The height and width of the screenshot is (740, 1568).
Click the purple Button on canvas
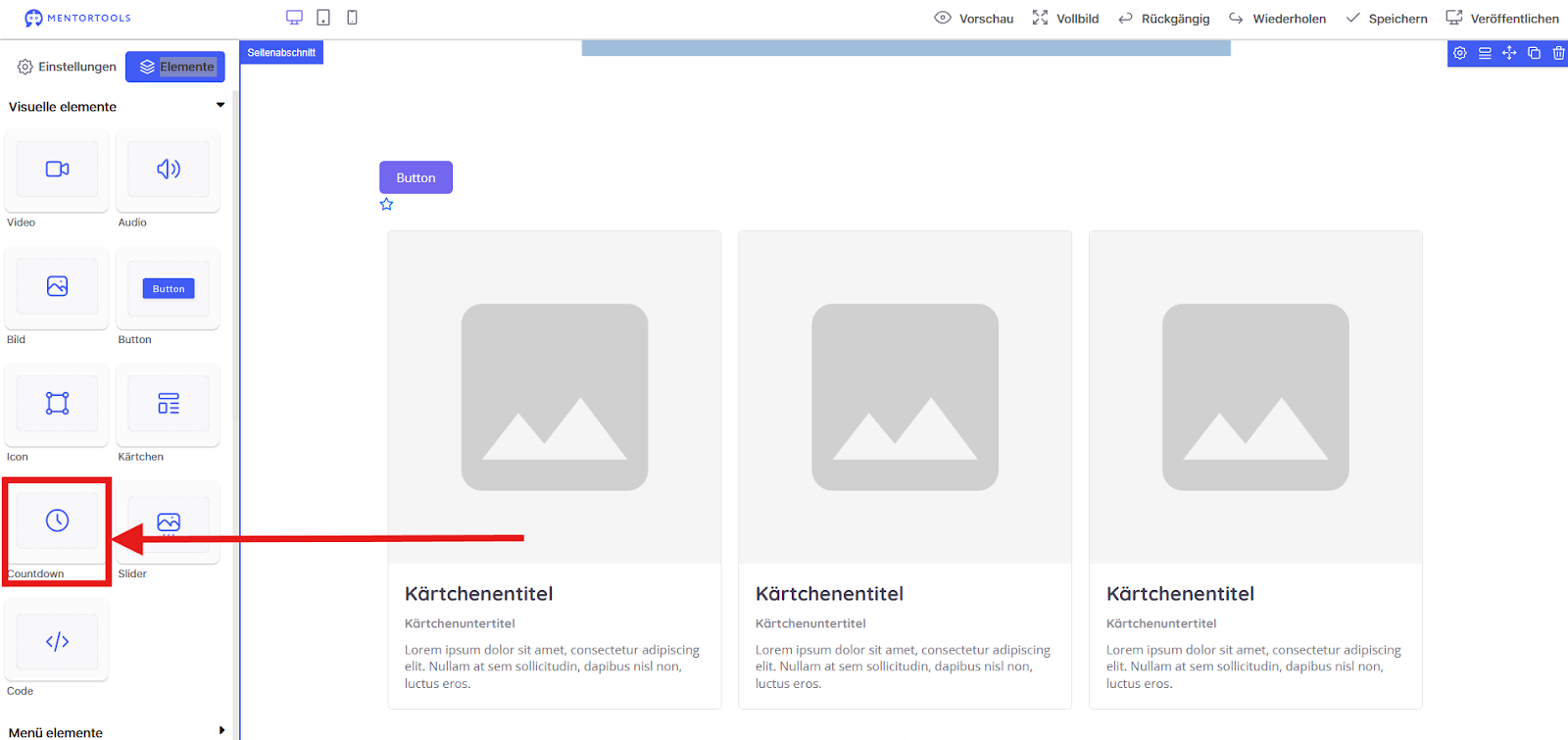(416, 177)
